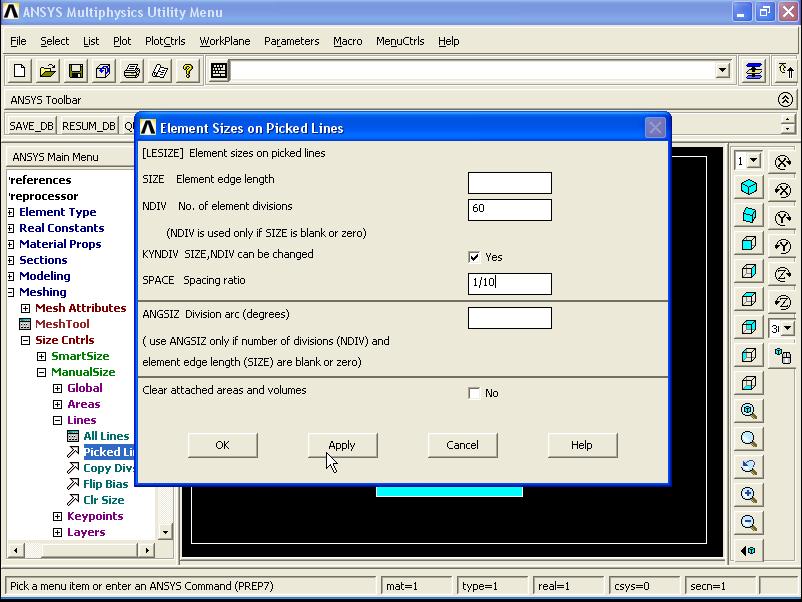The height and width of the screenshot is (602, 802).
Task: Click the box zoom magnifier icon
Action: tap(749, 438)
